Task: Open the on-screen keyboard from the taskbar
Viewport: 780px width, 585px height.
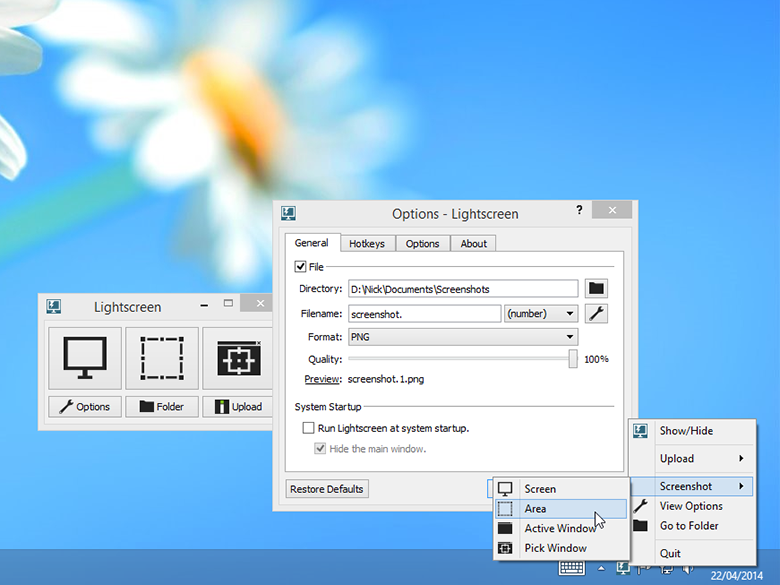Action: tap(572, 568)
